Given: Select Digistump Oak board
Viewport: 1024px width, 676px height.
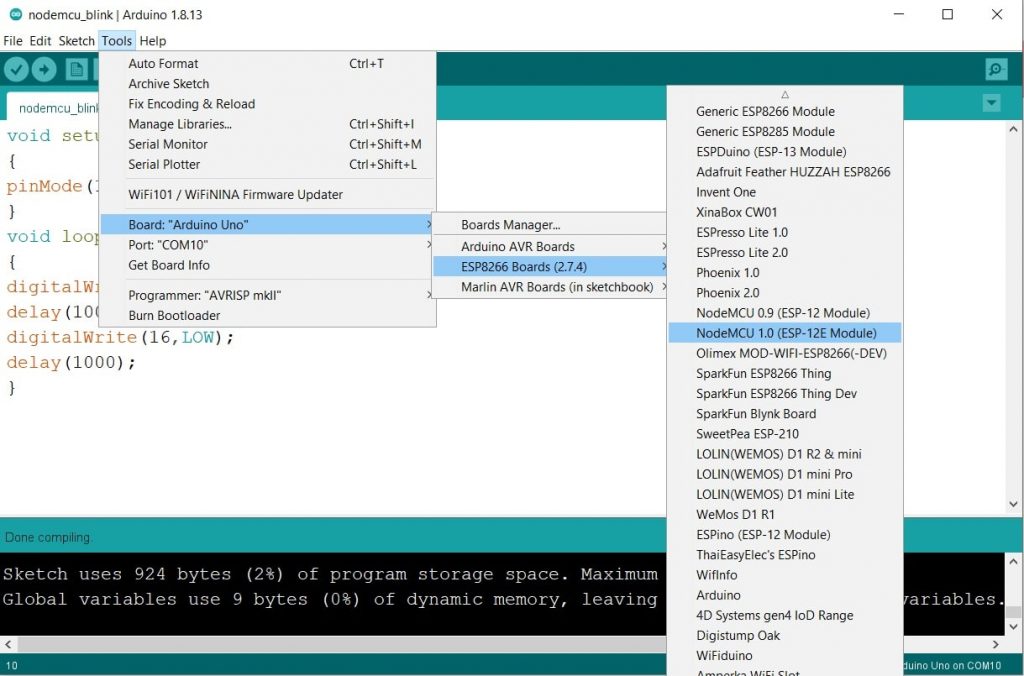Looking at the screenshot, I should pos(785,636).
